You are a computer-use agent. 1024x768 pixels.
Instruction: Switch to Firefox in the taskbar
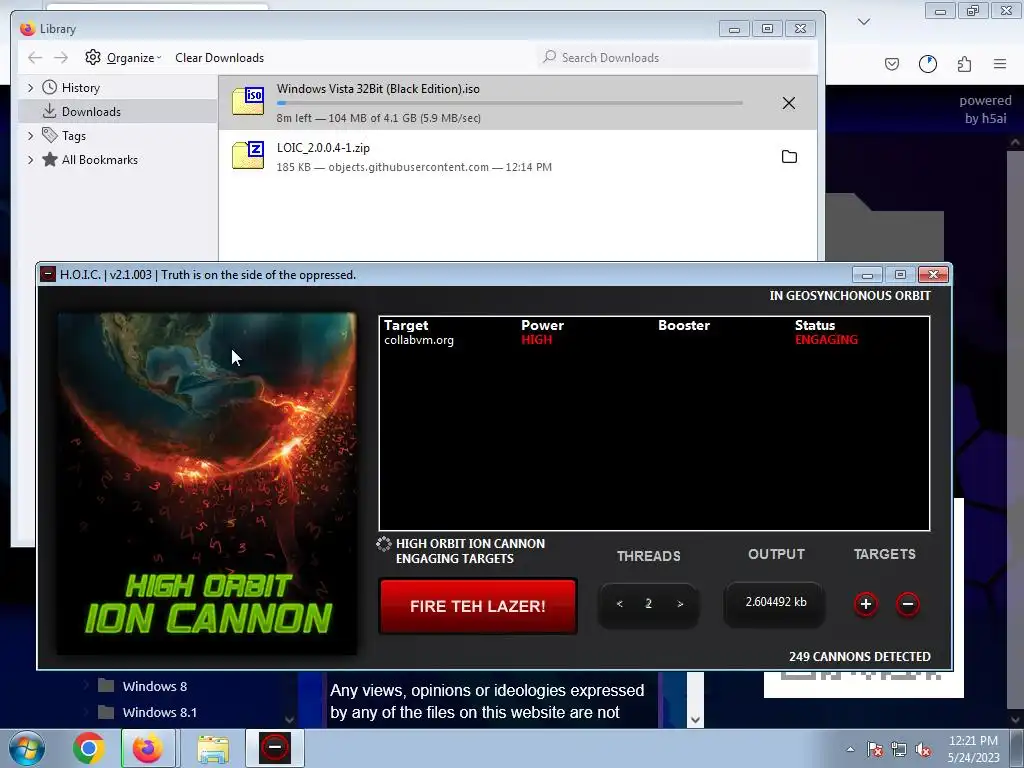148,748
